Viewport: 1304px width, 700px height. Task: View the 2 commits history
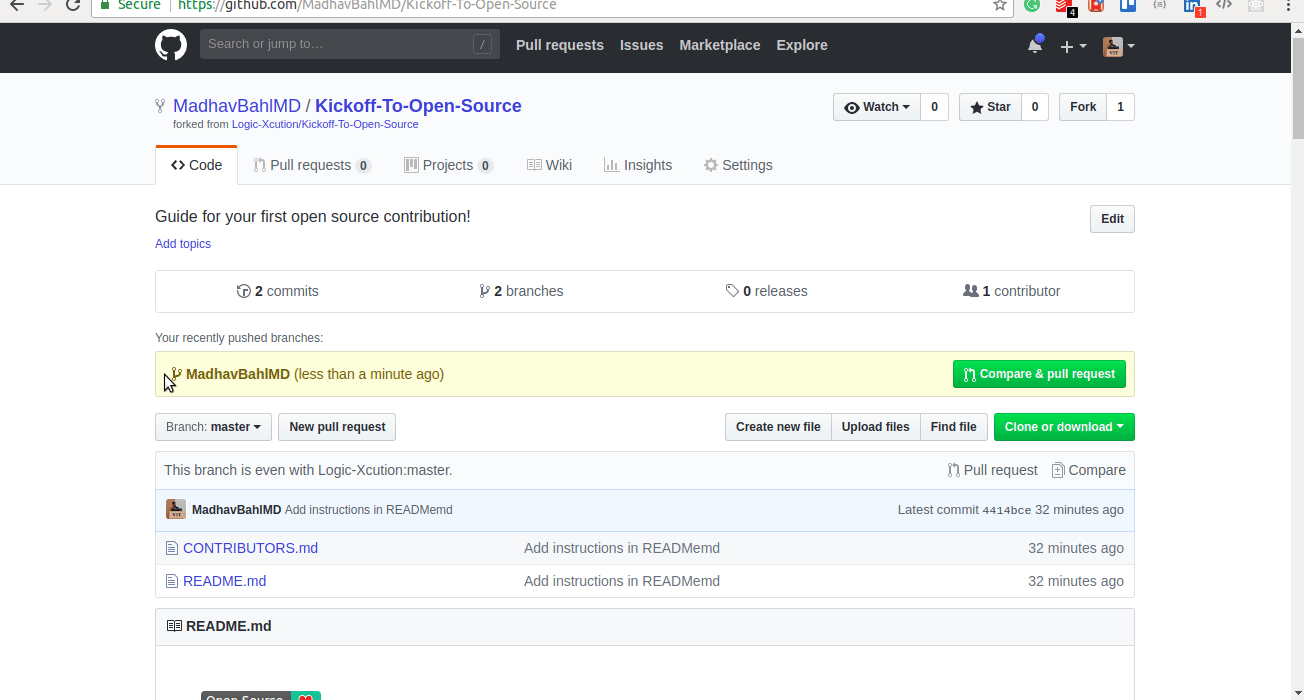tap(278, 291)
